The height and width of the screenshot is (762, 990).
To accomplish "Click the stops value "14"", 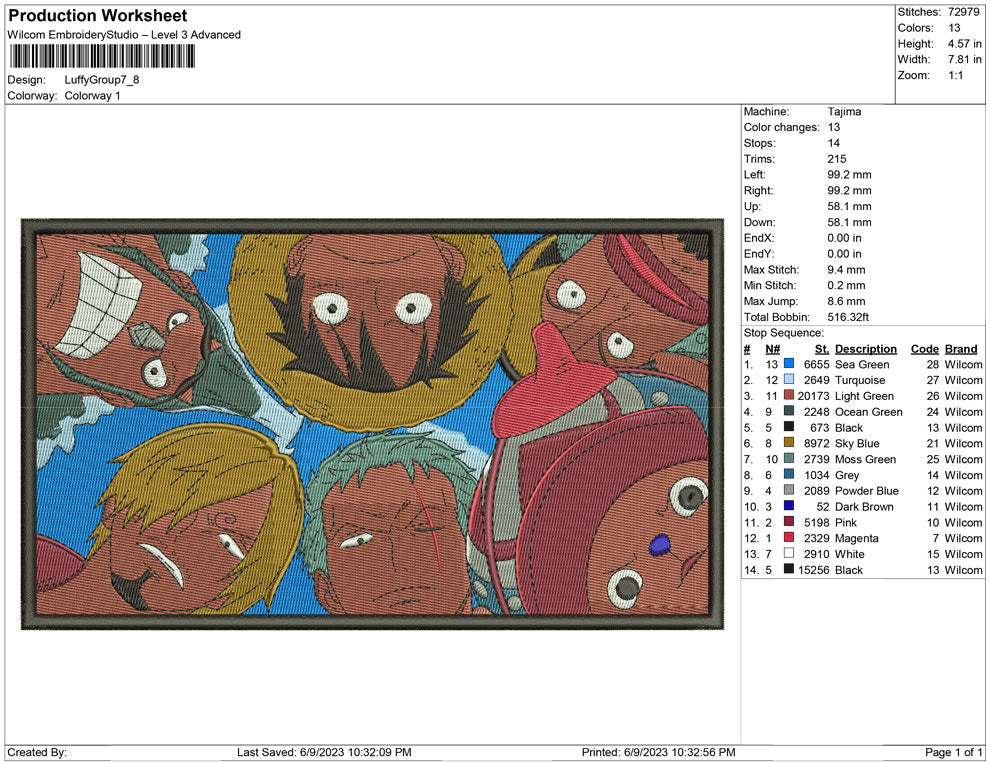I will [x=833, y=143].
